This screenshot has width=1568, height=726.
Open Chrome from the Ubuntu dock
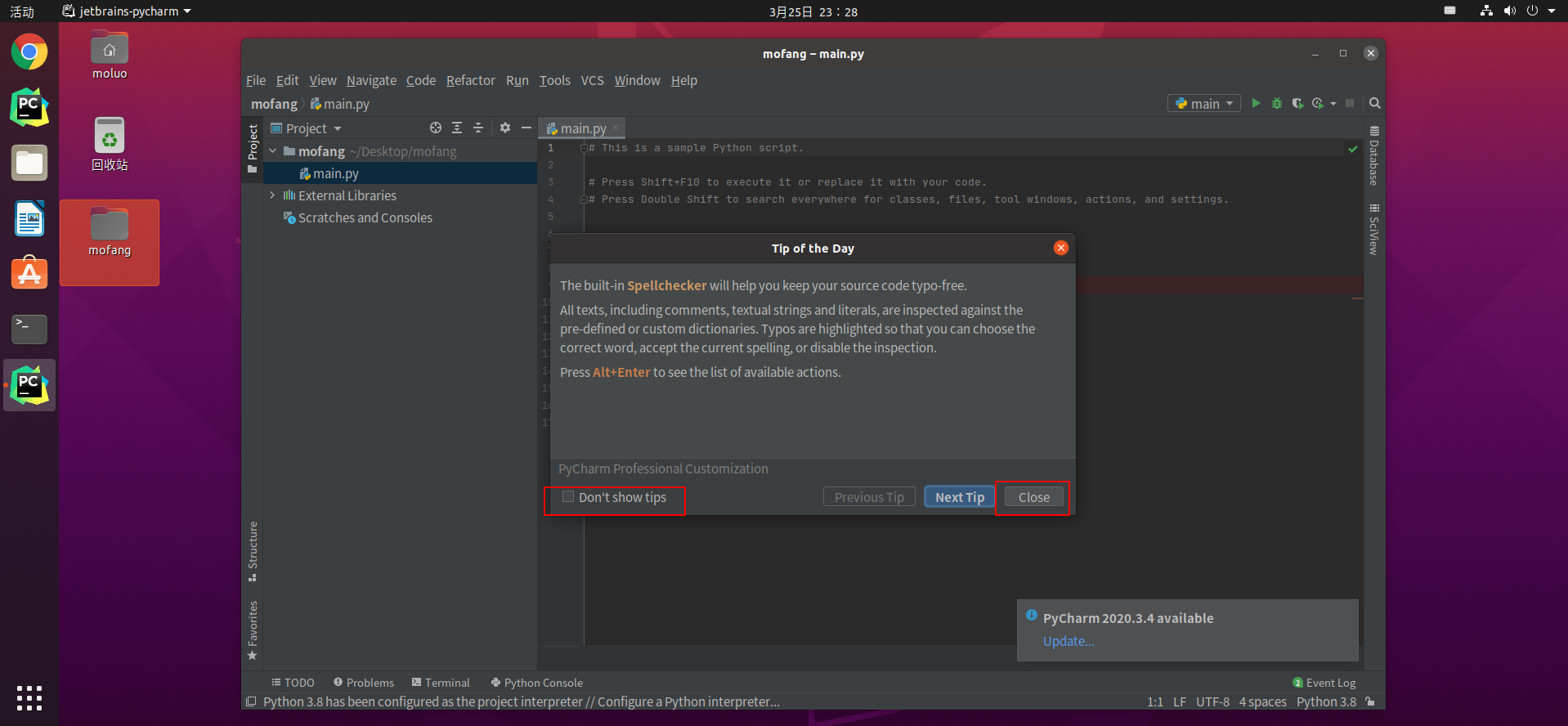tap(29, 52)
